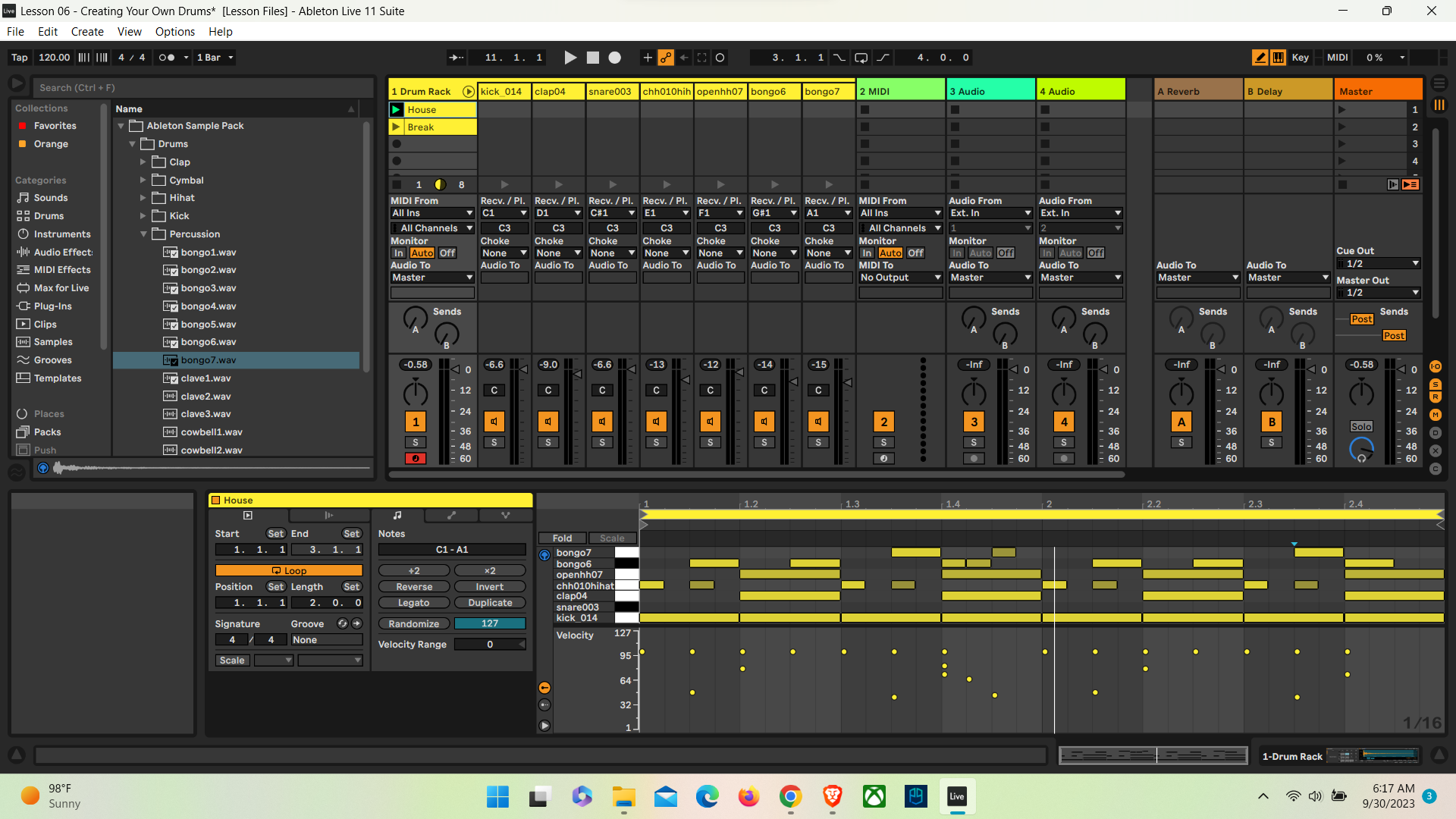This screenshot has width=1456, height=819.
Task: Open the Help menu
Action: coord(221,32)
